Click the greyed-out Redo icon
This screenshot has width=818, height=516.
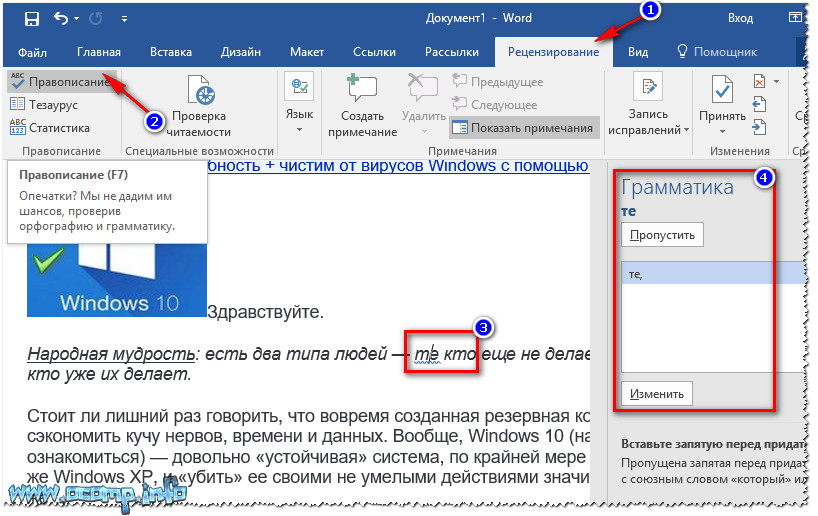click(x=96, y=19)
